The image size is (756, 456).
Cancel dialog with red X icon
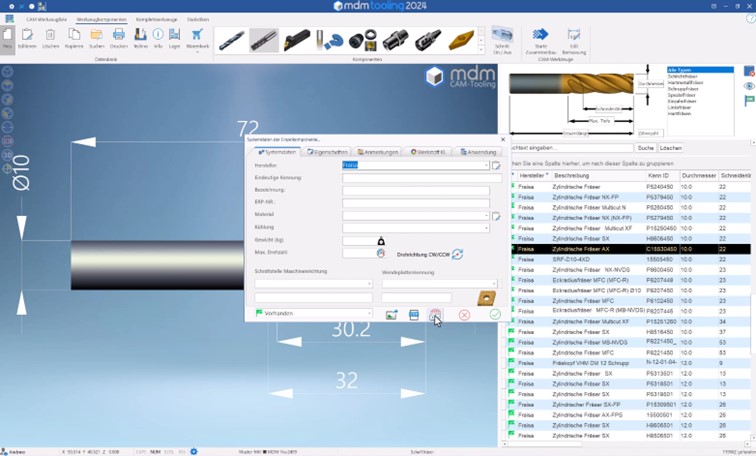(464, 315)
